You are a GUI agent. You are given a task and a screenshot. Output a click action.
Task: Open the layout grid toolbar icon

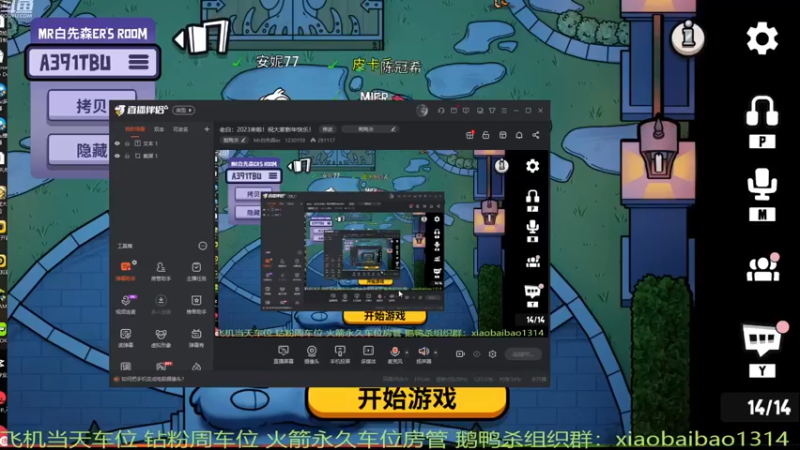[503, 135]
